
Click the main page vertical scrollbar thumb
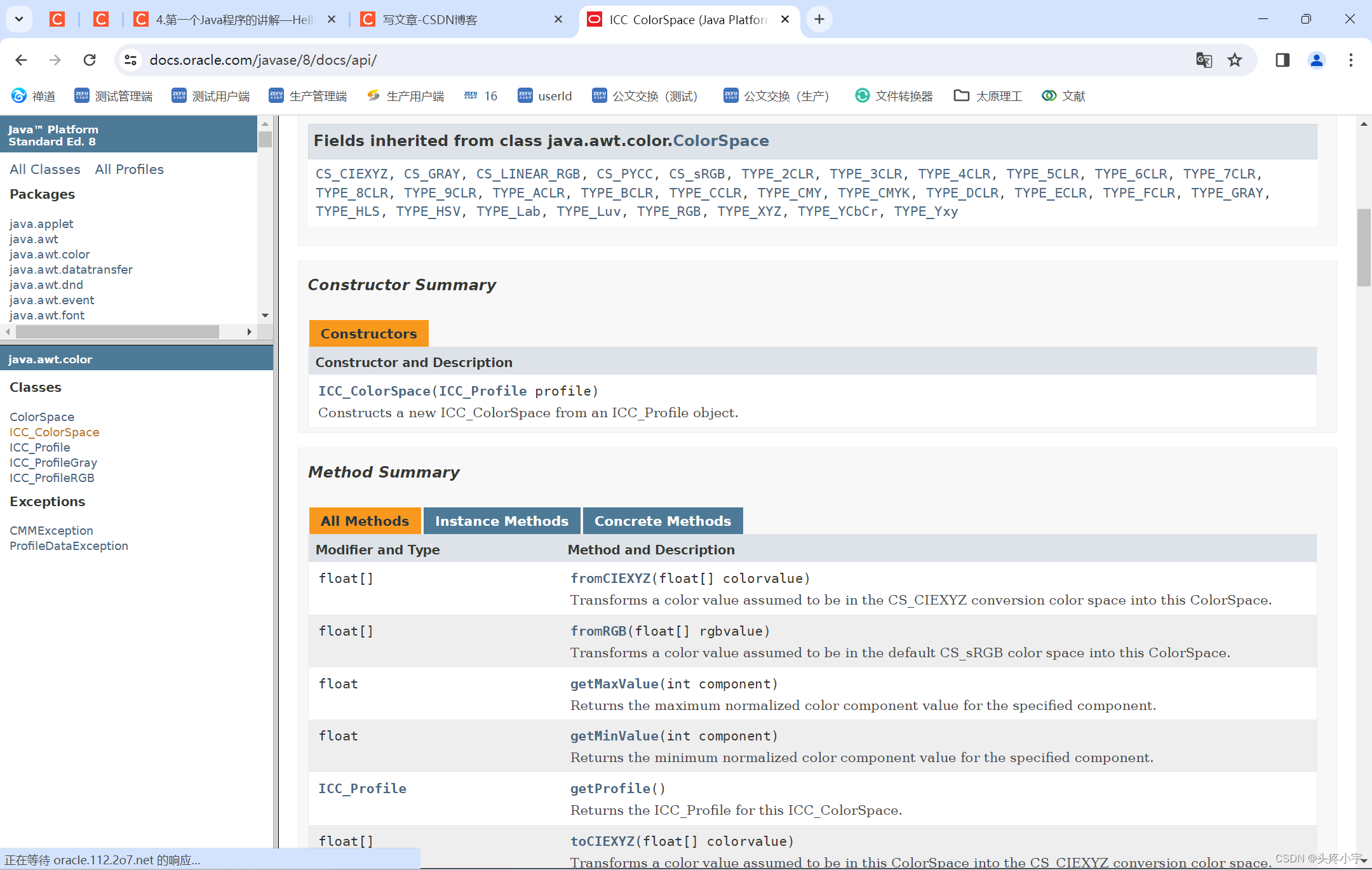coord(1364,248)
